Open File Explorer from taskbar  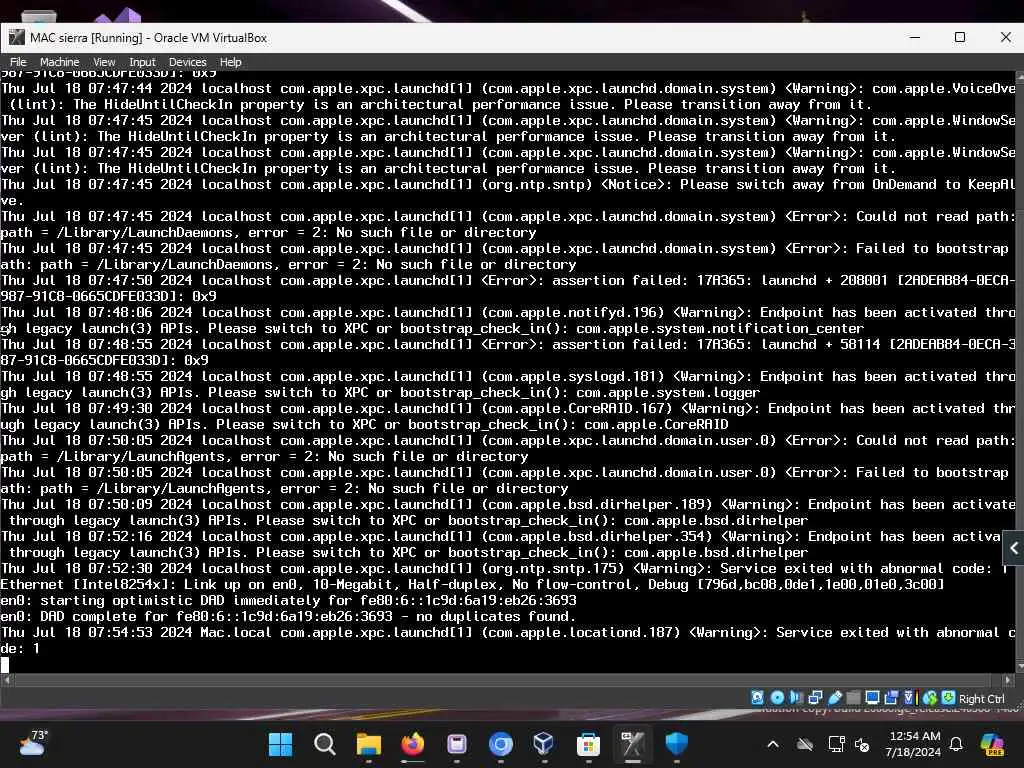368,744
